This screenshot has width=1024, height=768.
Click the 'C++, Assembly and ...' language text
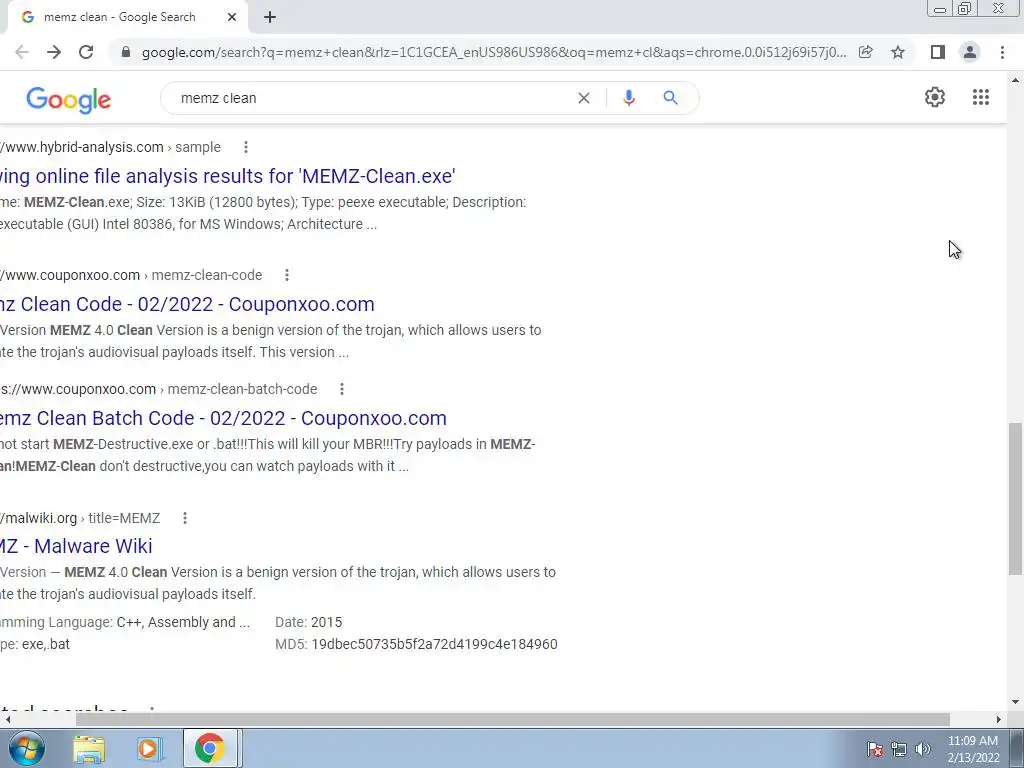[183, 622]
